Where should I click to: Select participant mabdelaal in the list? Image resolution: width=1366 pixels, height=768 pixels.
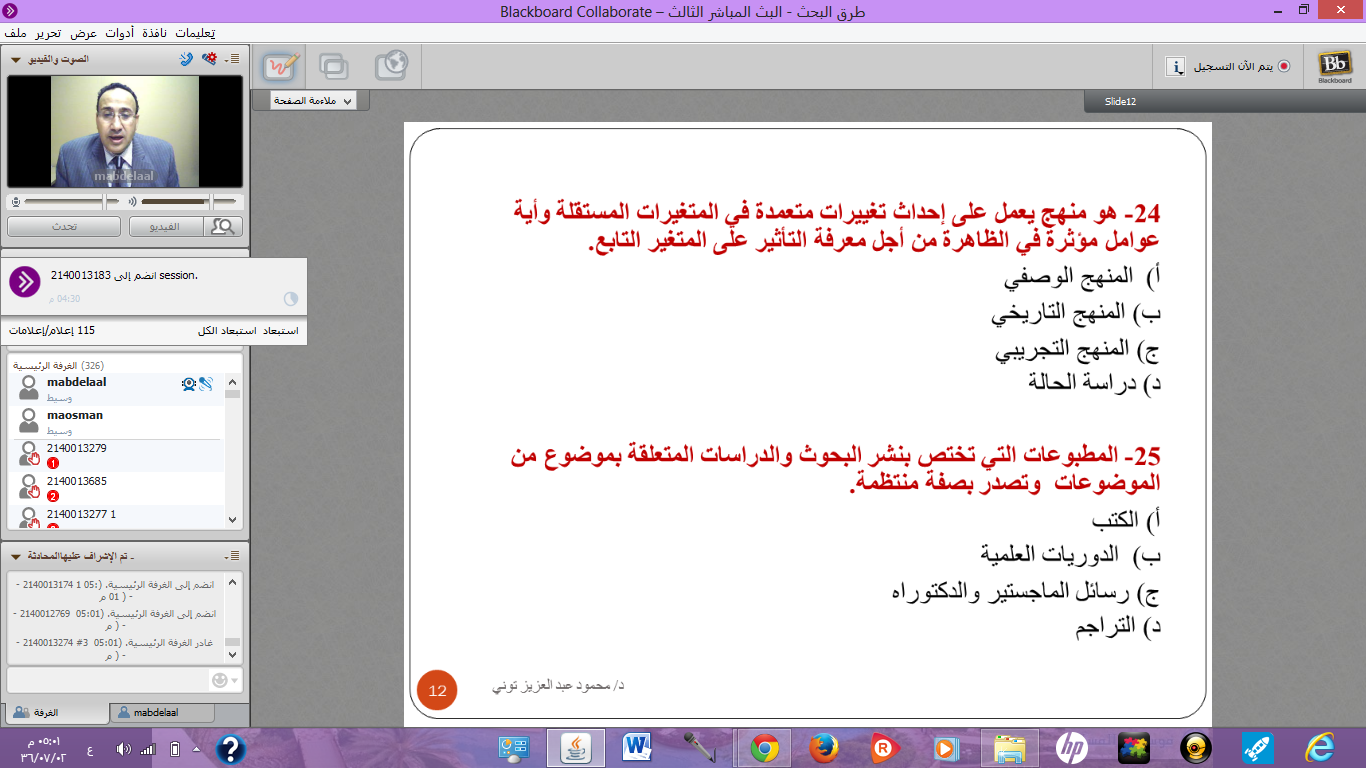coord(116,389)
